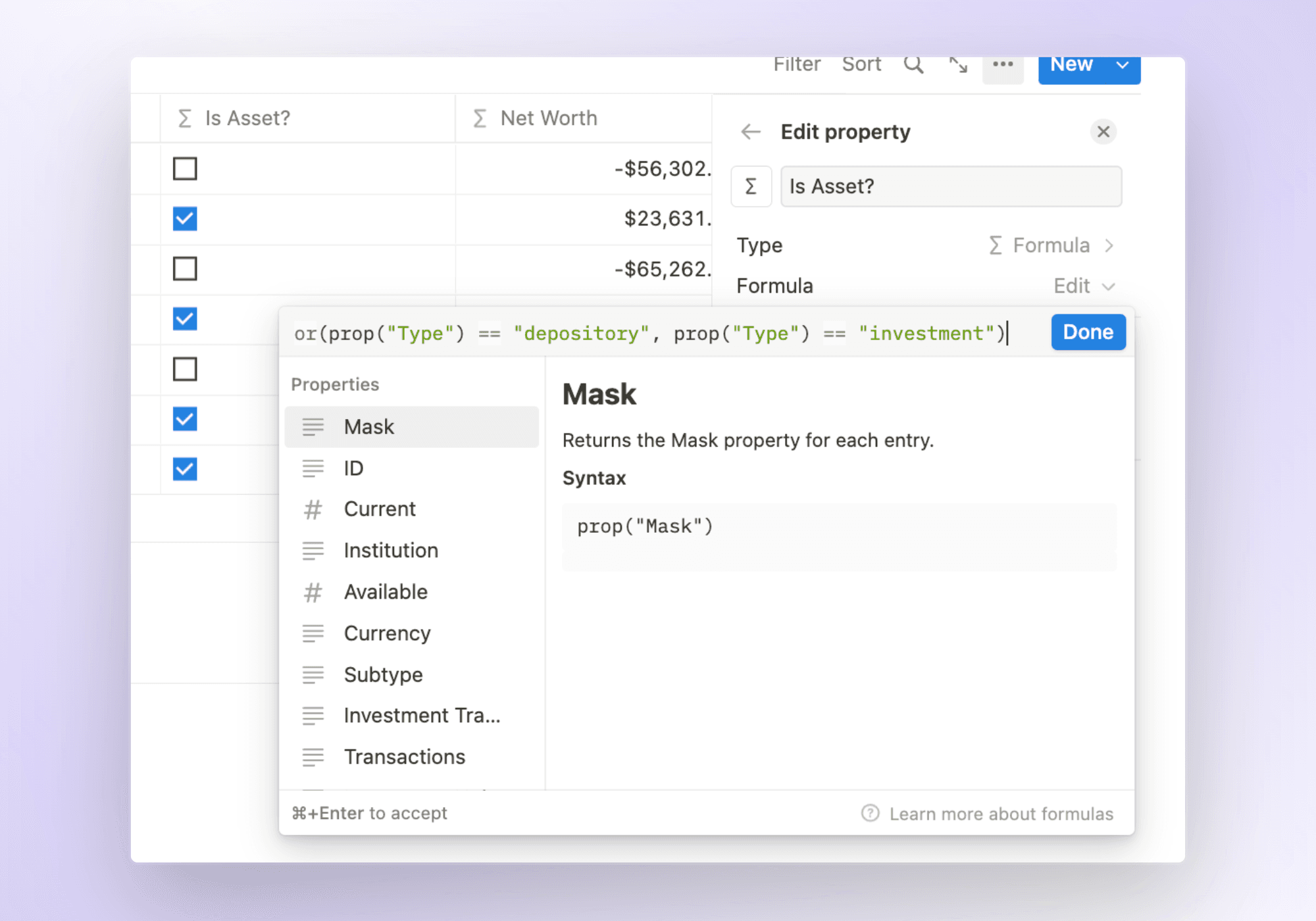Click the expand view arrows icon
1316x921 pixels.
click(958, 65)
